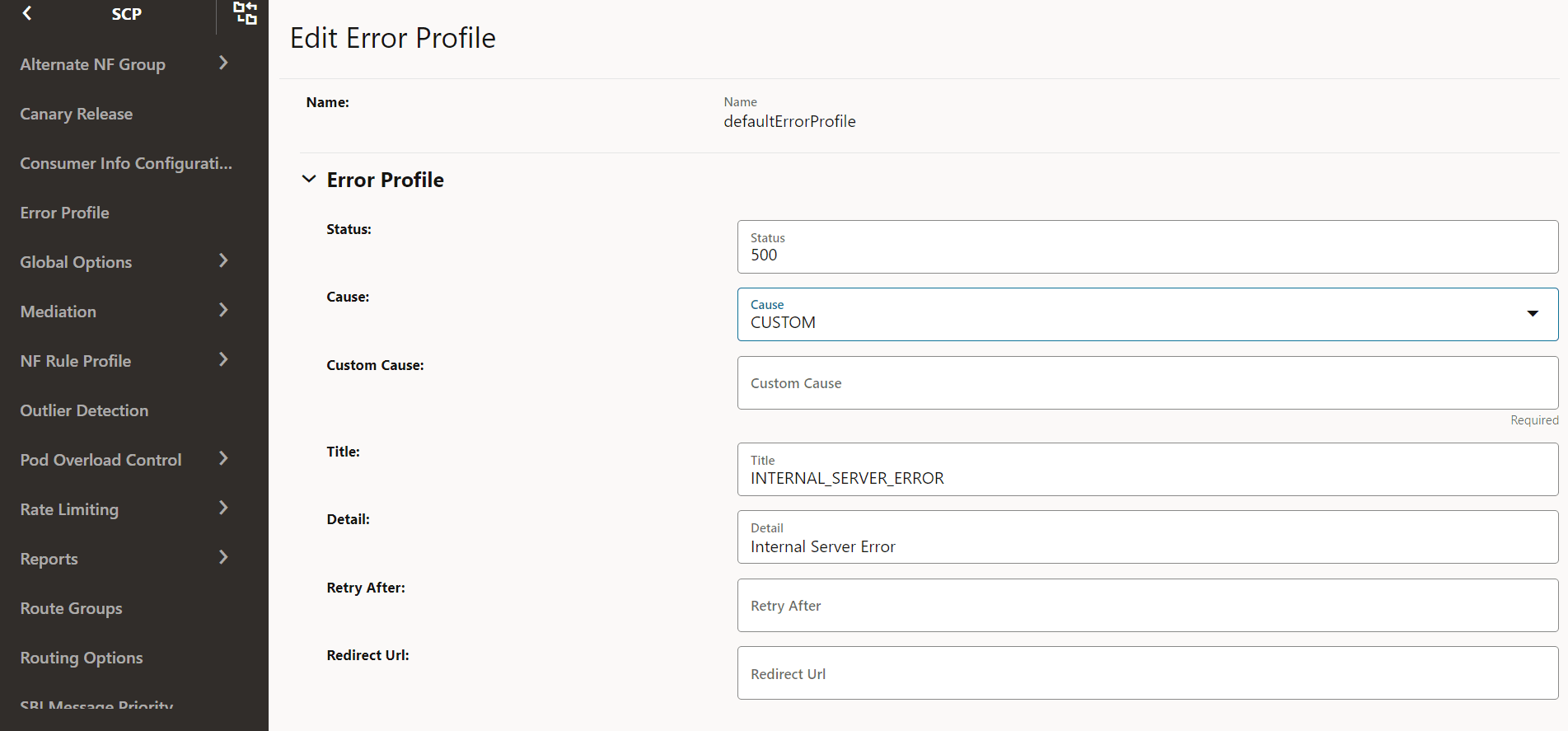
Task: Click the back arrow next to SCP
Action: click(27, 13)
